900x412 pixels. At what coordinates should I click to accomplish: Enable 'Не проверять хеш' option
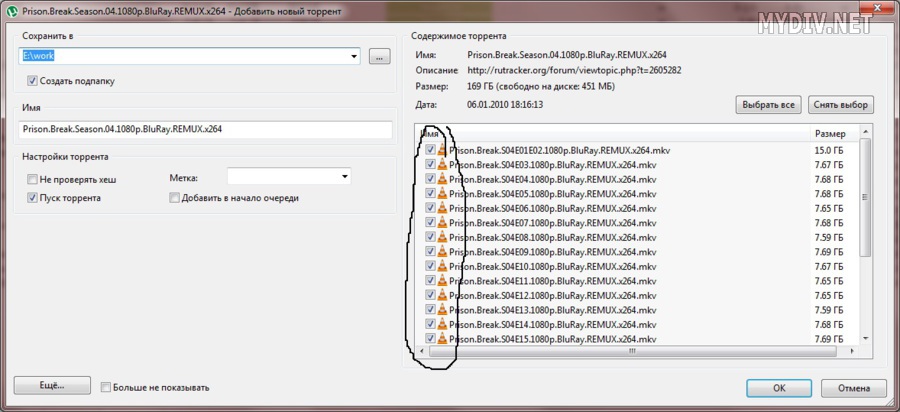coord(32,179)
